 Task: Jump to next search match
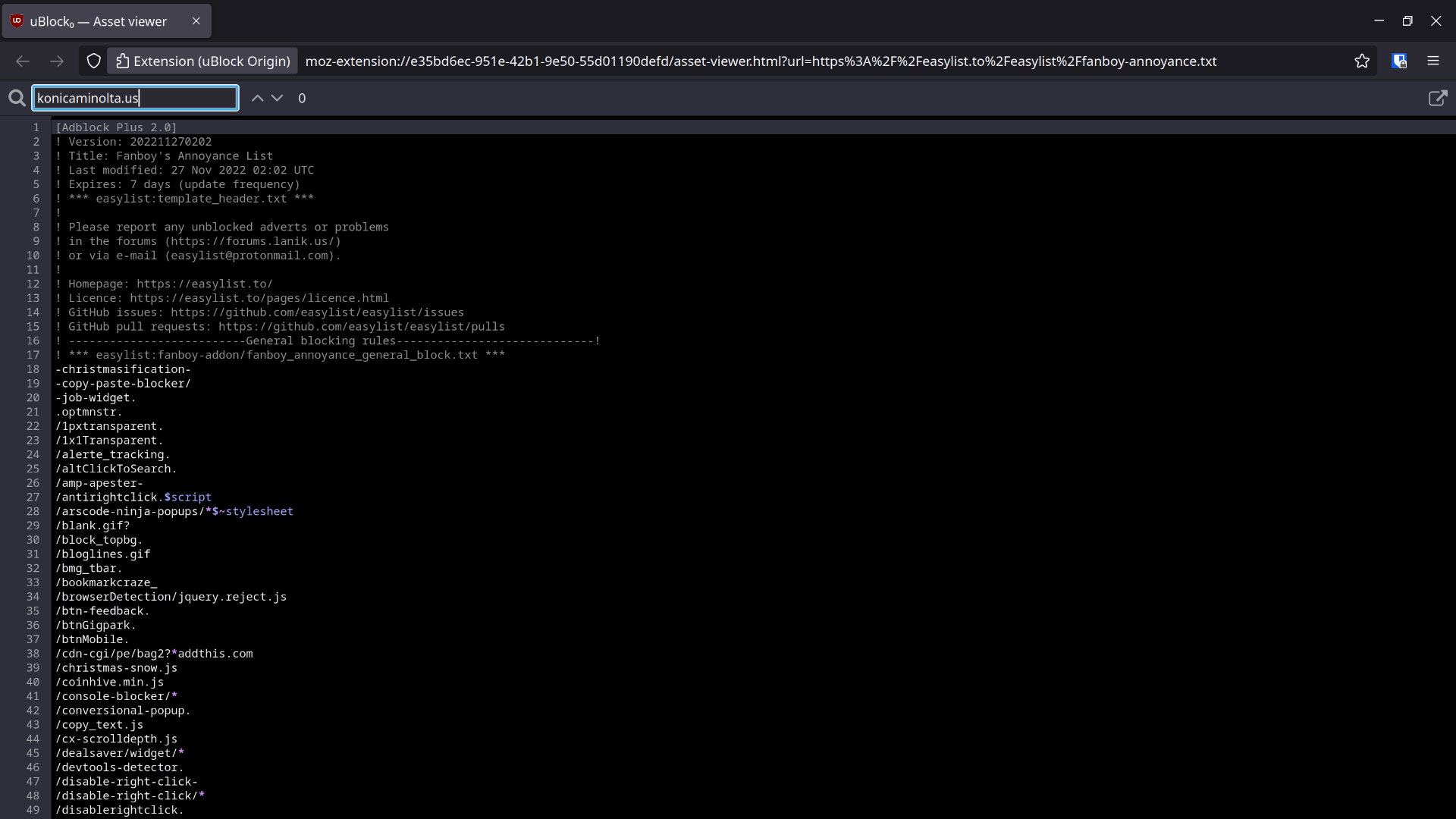[277, 98]
